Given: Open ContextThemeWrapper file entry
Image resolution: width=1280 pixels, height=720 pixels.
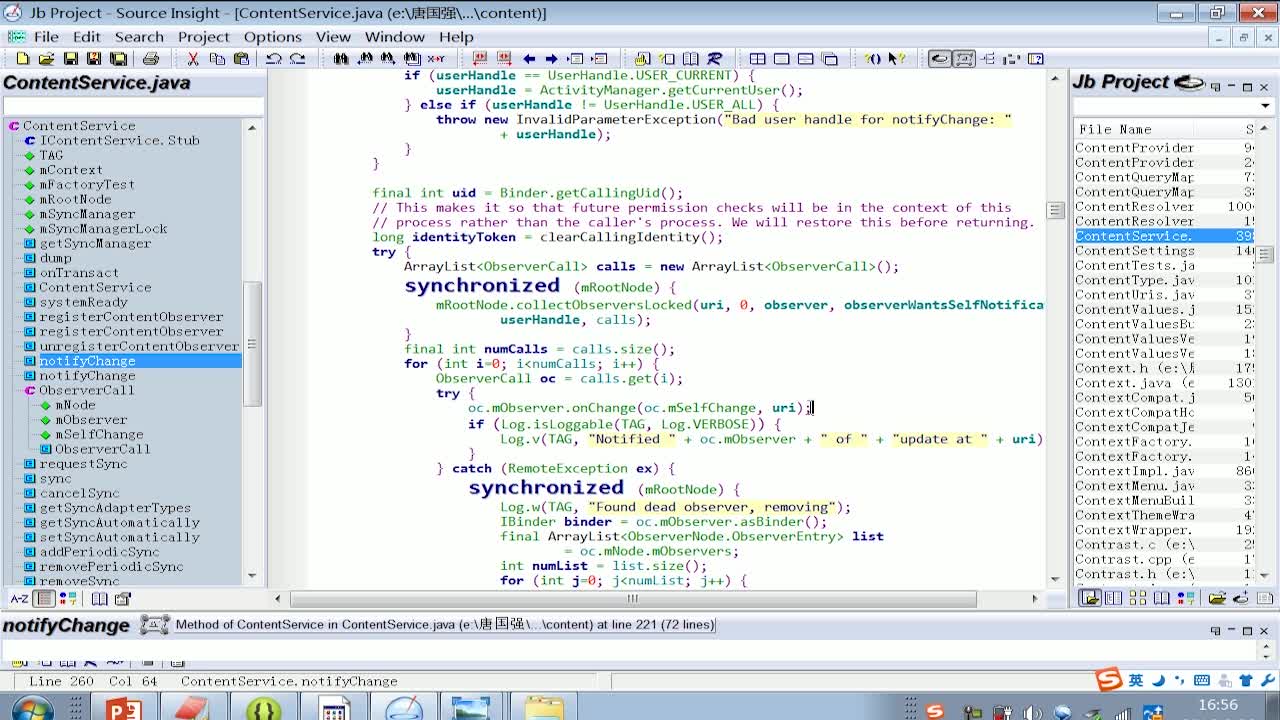Looking at the screenshot, I should pyautogui.click(x=1134, y=515).
